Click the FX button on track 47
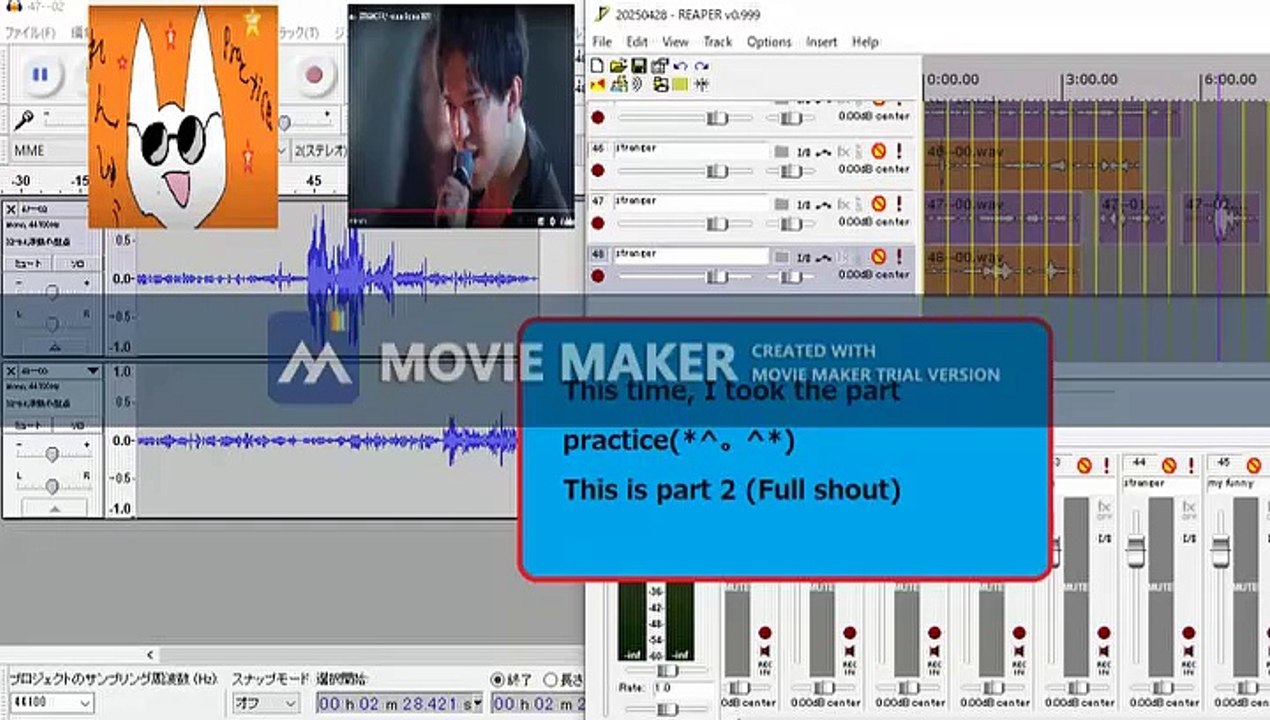This screenshot has width=1270, height=720. point(844,204)
